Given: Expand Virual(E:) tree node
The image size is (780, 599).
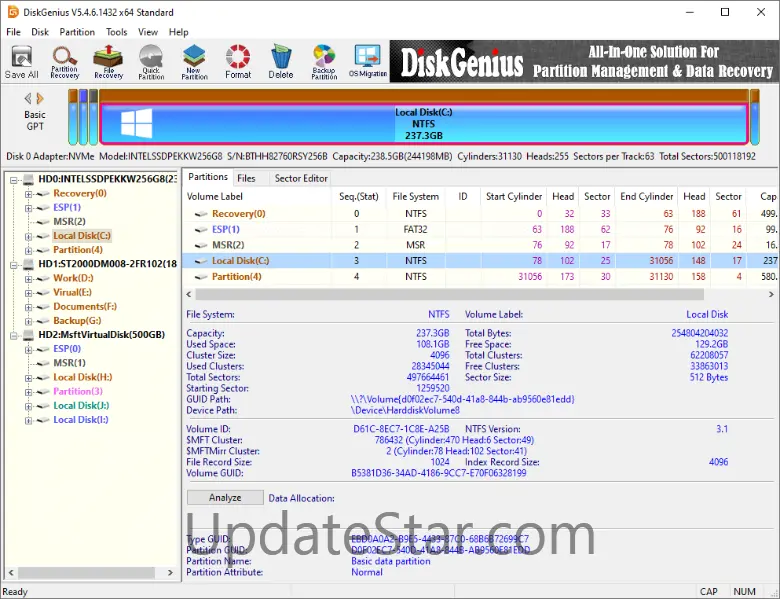Looking at the screenshot, I should 28,293.
